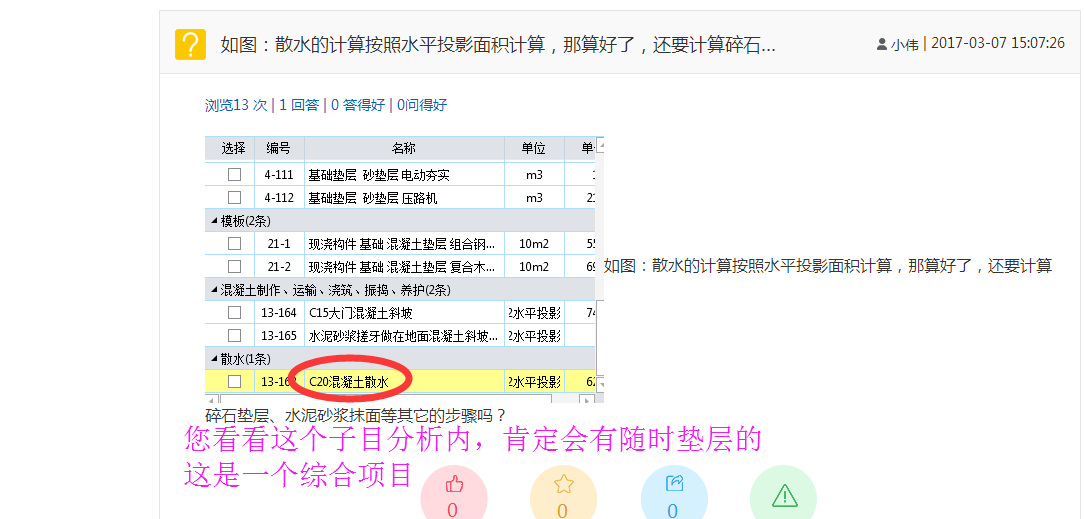Click the code cell 13-165
1085x519 pixels.
pyautogui.click(x=279, y=336)
